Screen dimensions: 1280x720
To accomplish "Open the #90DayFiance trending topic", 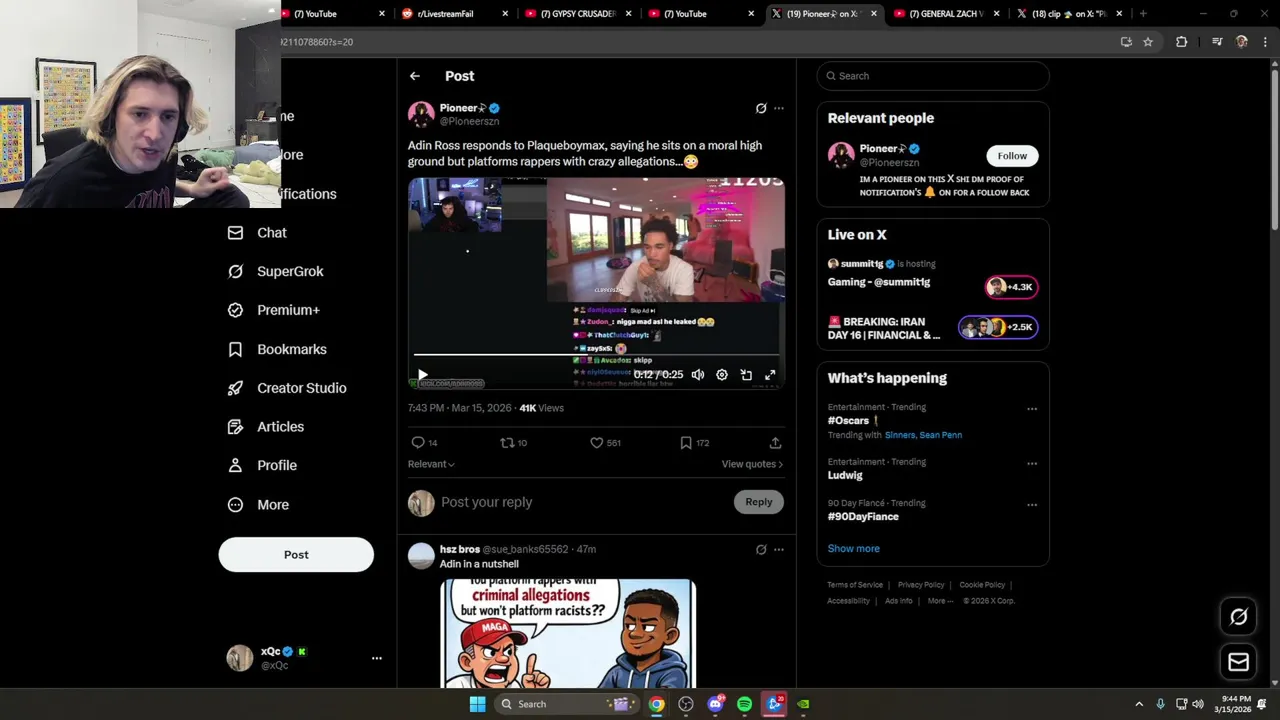I will point(863,517).
